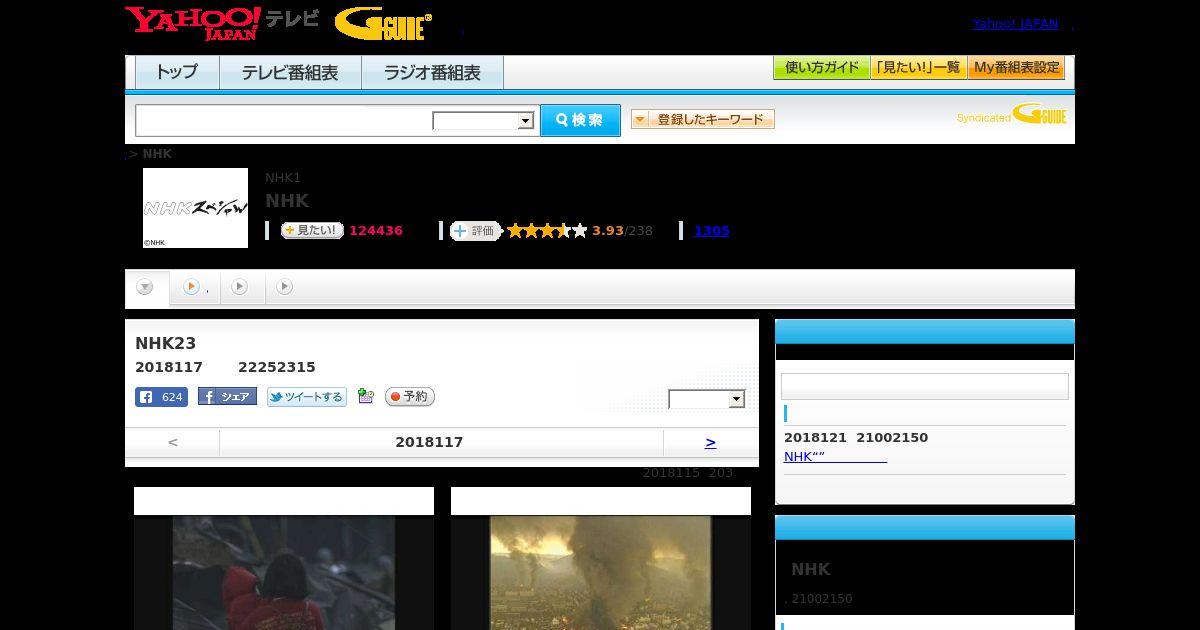Go to previous date with < arrow
Screen dimensions: 1200x630
pyautogui.click(x=173, y=442)
